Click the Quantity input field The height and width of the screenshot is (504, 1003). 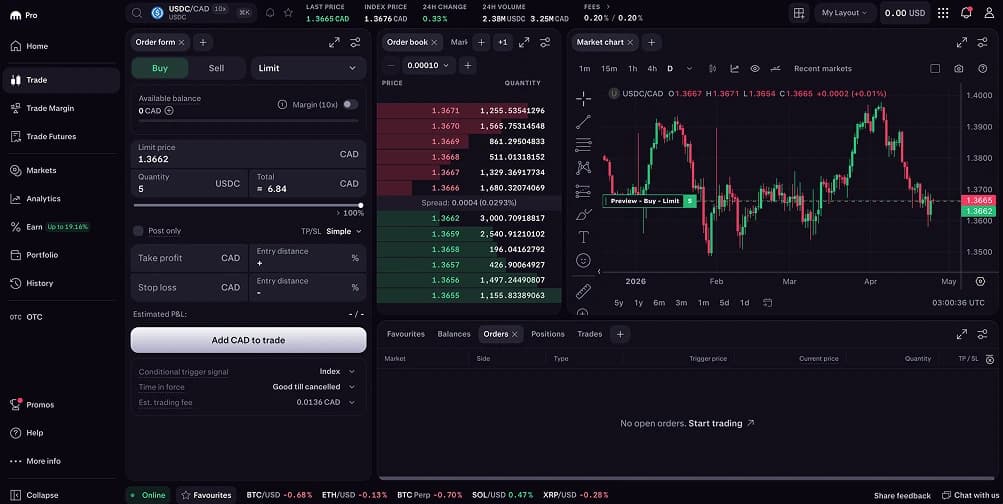tap(189, 183)
